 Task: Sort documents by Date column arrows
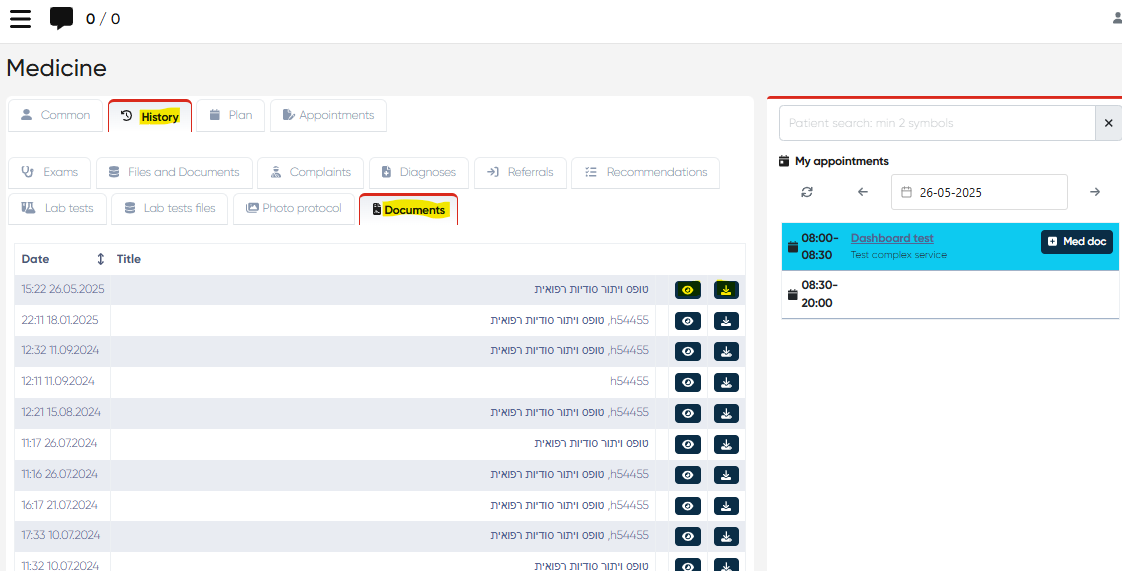tap(100, 259)
